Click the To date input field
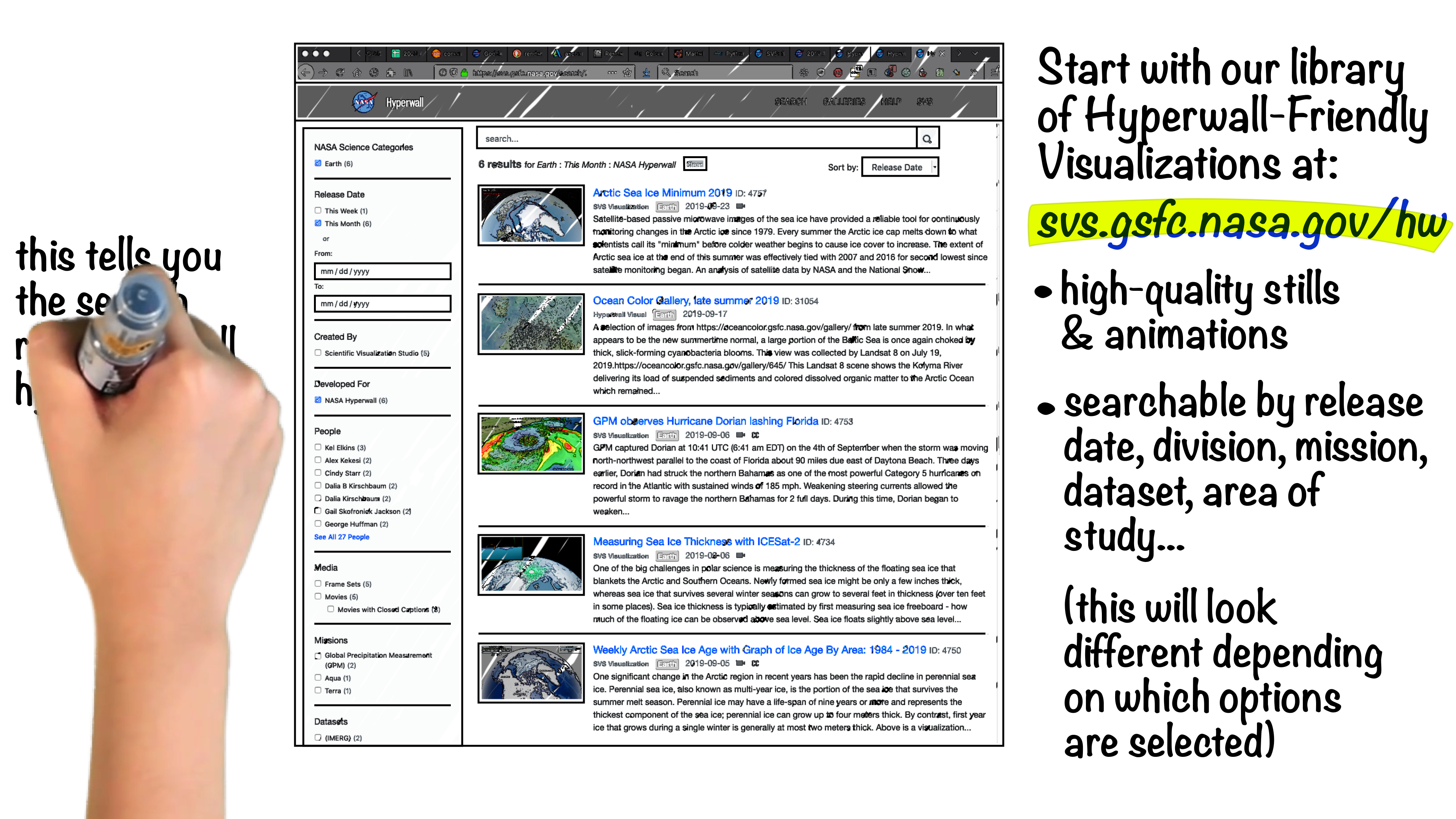1456x819 pixels. tap(383, 303)
